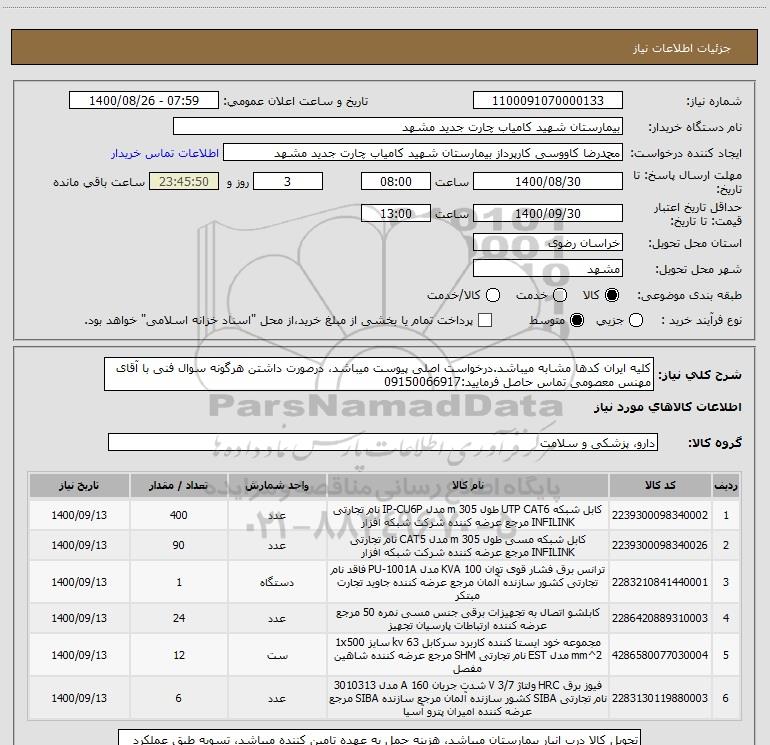Screen dimensions: 770x745
Task: Select the کالا/خدمت radio button
Action: click(x=493, y=295)
